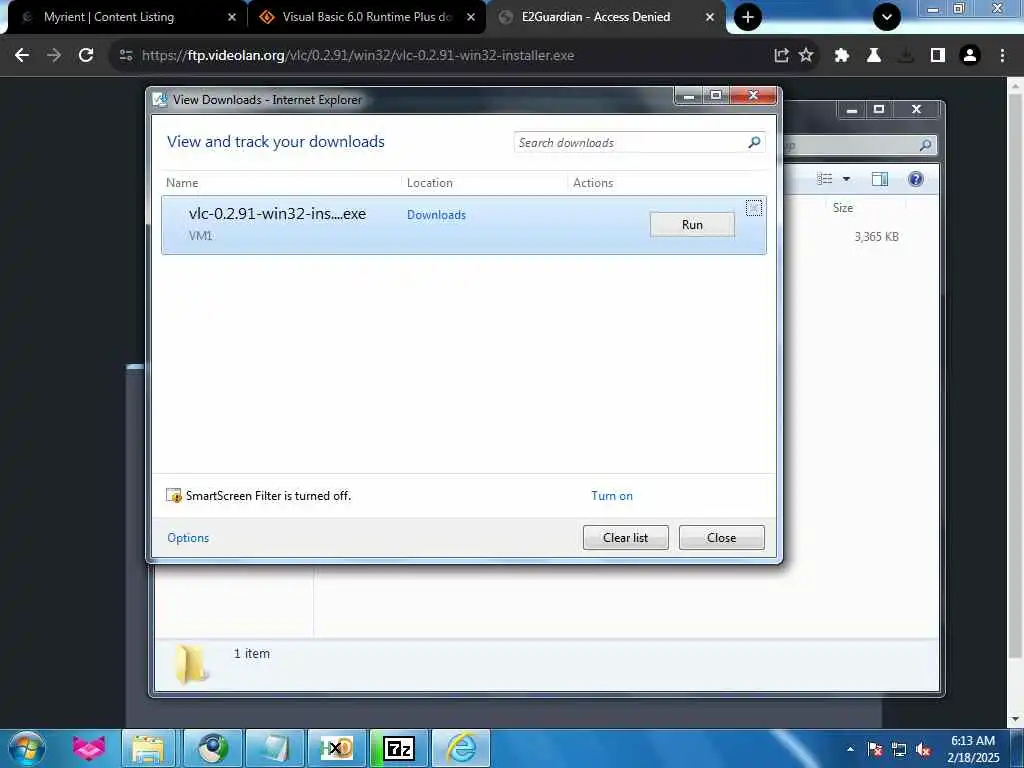Image resolution: width=1024 pixels, height=768 pixels.
Task: Click the browser forward arrow
Action: tap(54, 56)
